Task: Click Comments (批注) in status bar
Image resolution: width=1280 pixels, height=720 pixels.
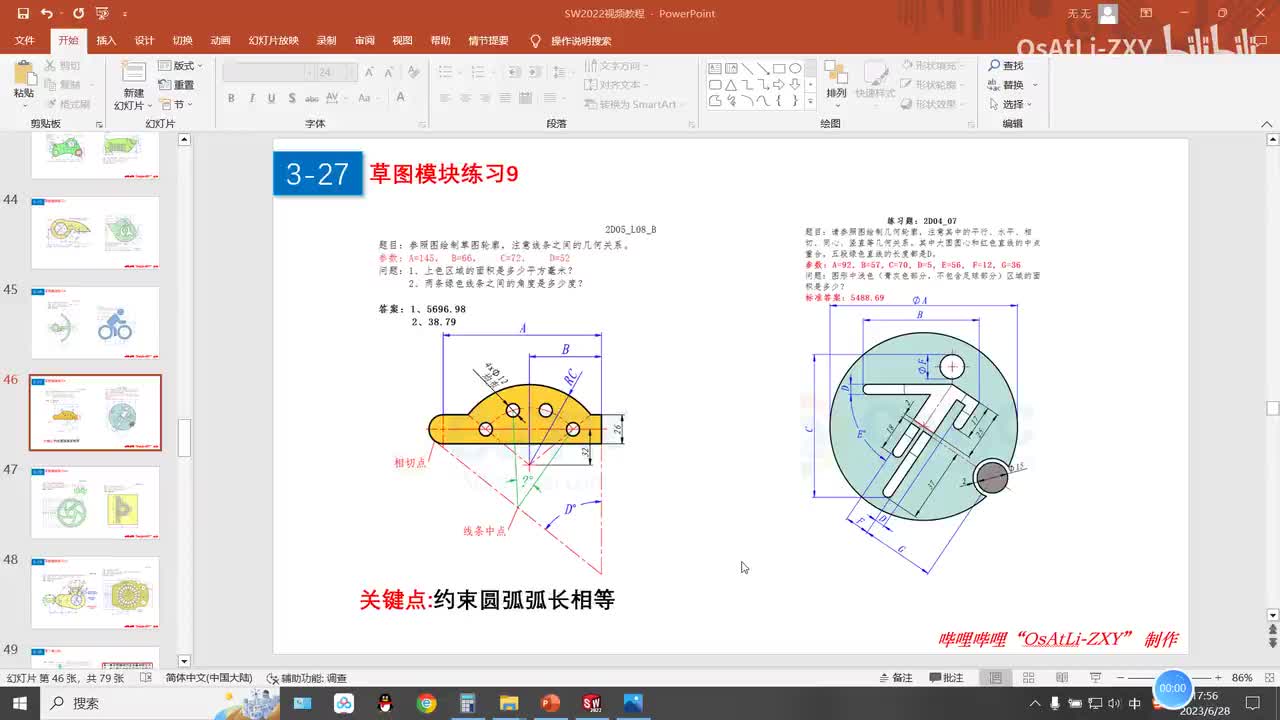Action: 946,677
